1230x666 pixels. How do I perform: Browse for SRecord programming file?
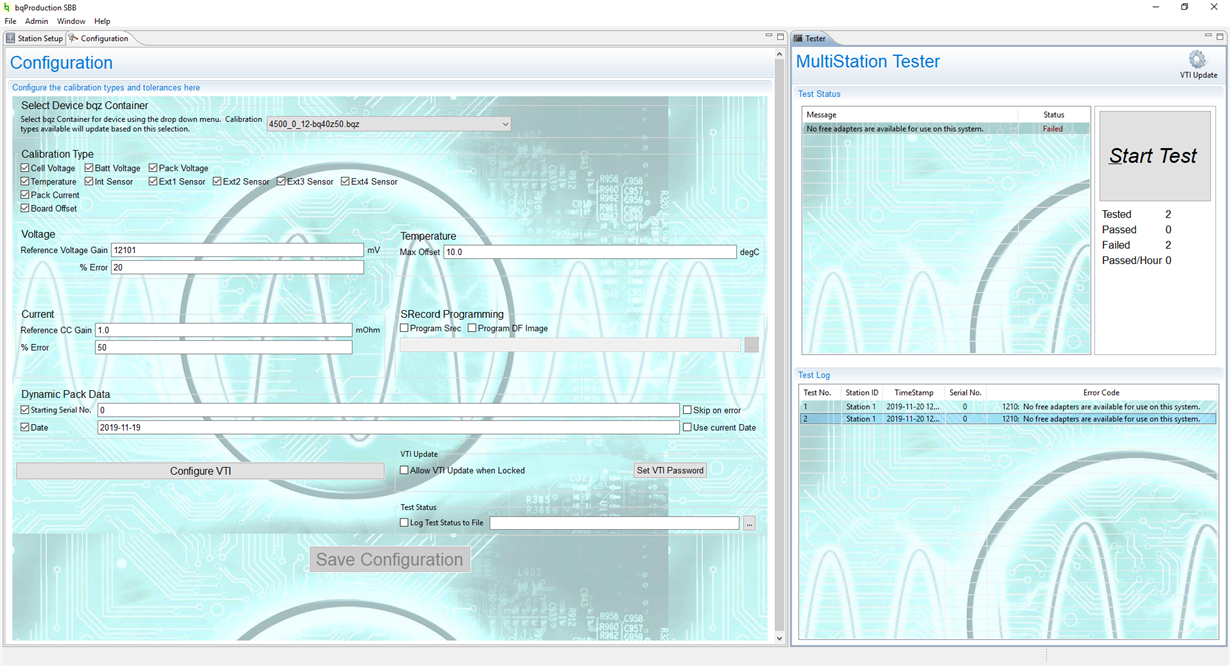tap(752, 345)
